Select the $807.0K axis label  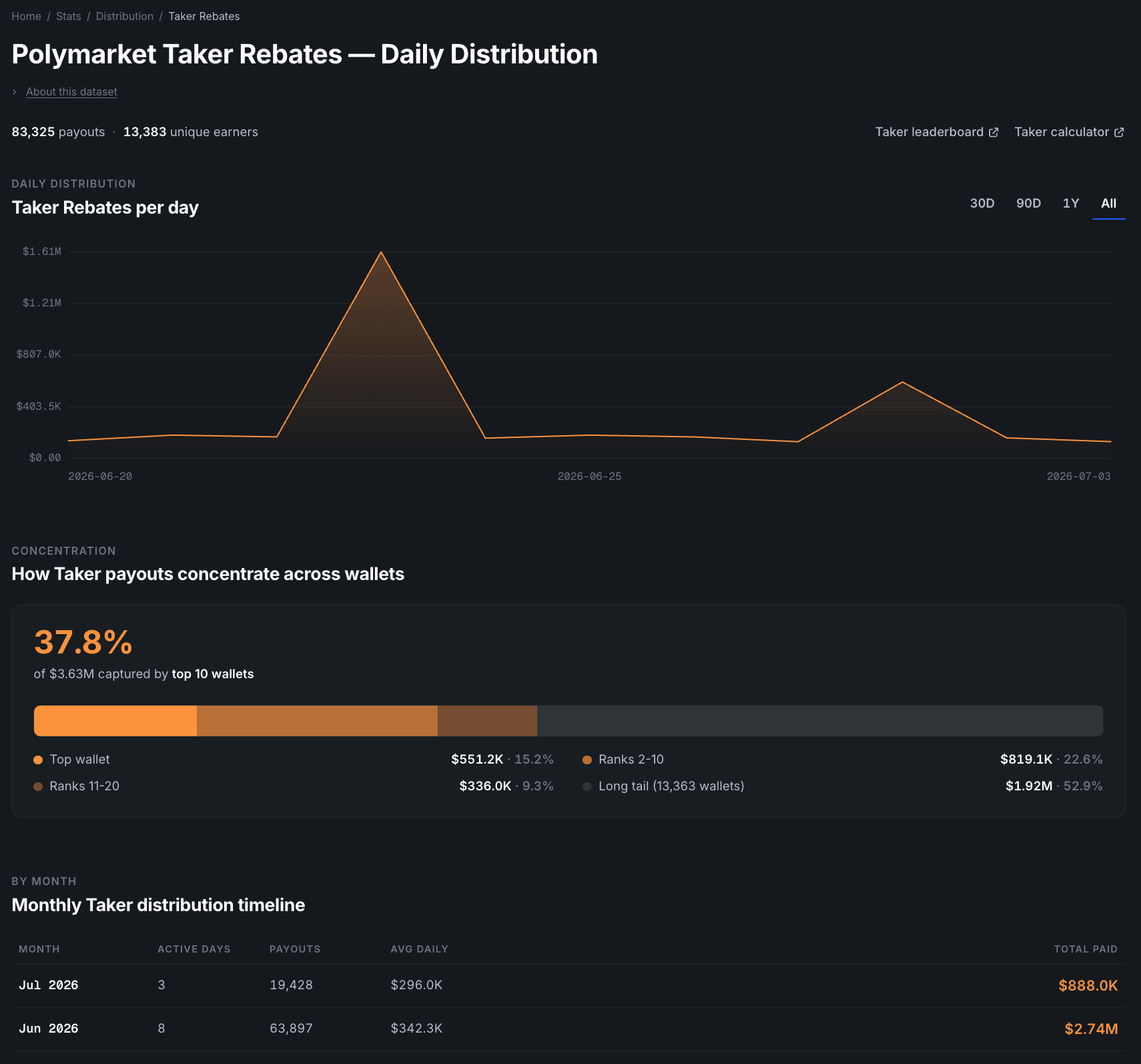(39, 354)
